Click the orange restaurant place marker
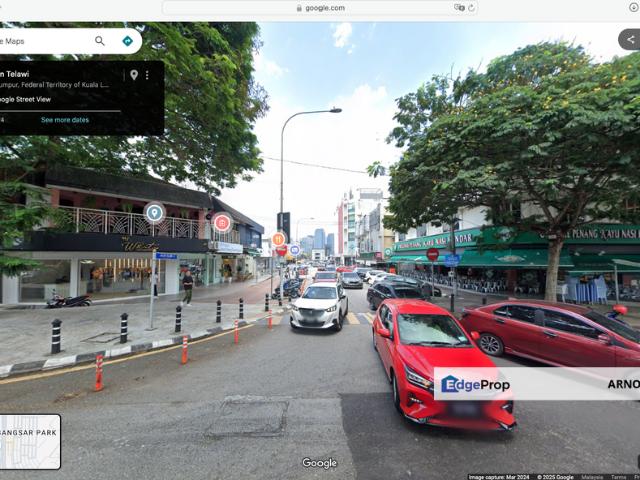 [x=278, y=239]
